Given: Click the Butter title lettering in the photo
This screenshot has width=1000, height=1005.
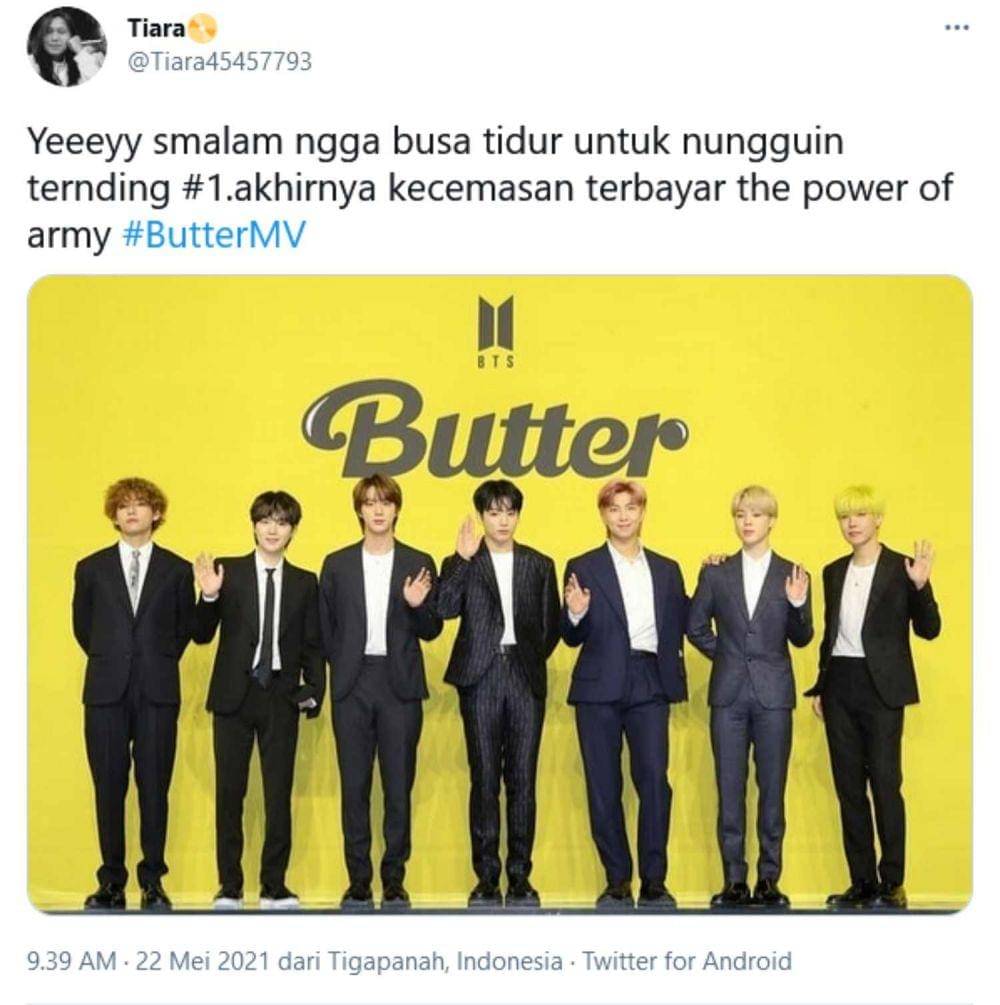Looking at the screenshot, I should click(x=494, y=428).
